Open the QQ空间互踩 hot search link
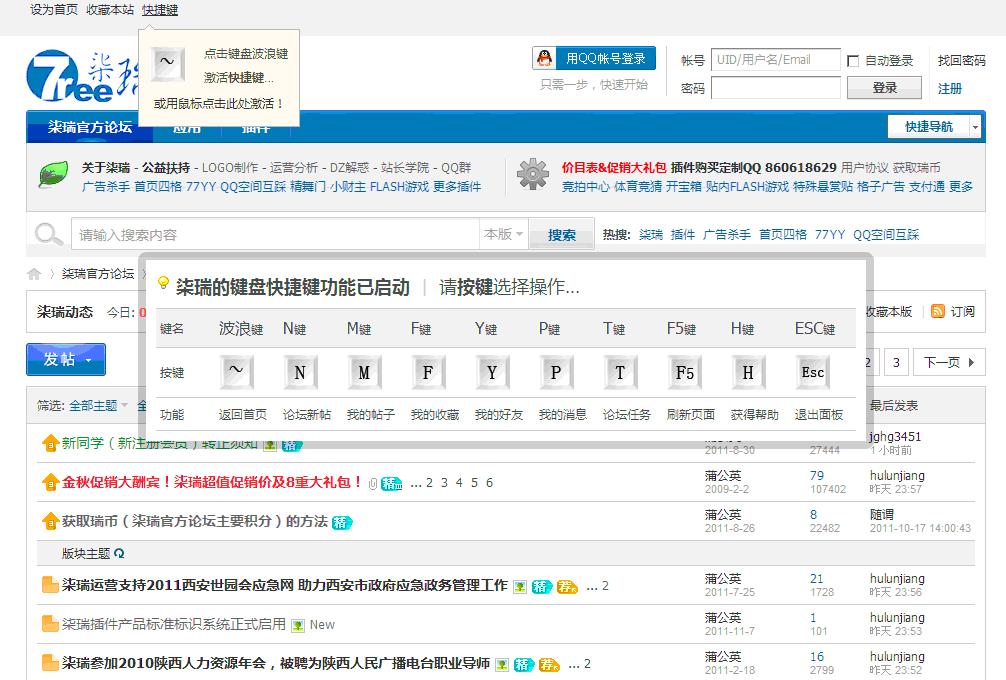The width and height of the screenshot is (1006, 680). tap(885, 234)
